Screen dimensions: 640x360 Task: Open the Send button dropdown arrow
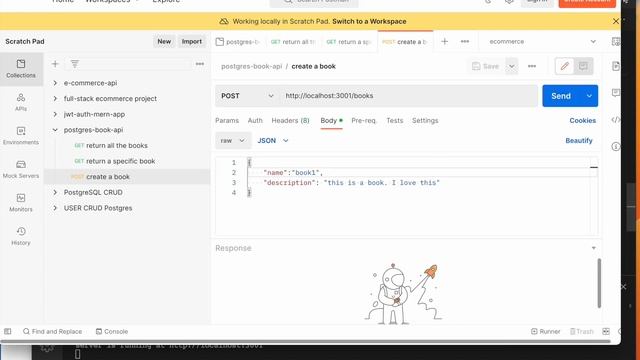[589, 96]
